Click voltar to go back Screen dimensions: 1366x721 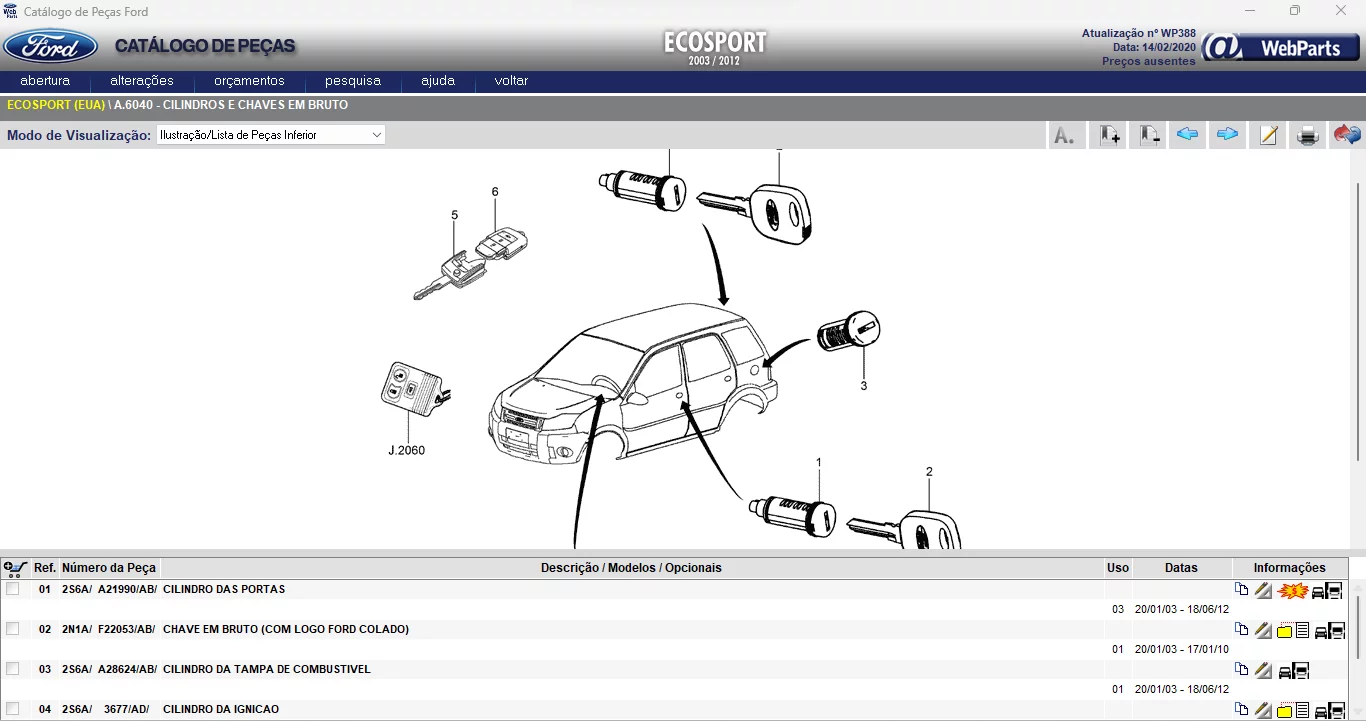(509, 81)
